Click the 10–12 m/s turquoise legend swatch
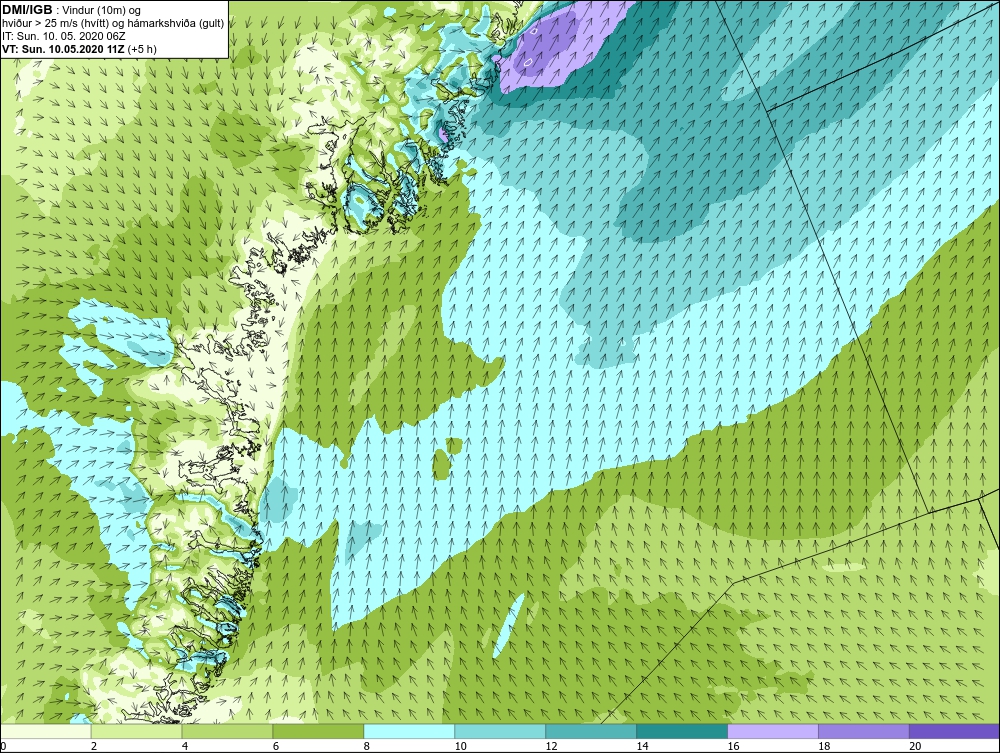The width and height of the screenshot is (1000, 753). (500, 731)
